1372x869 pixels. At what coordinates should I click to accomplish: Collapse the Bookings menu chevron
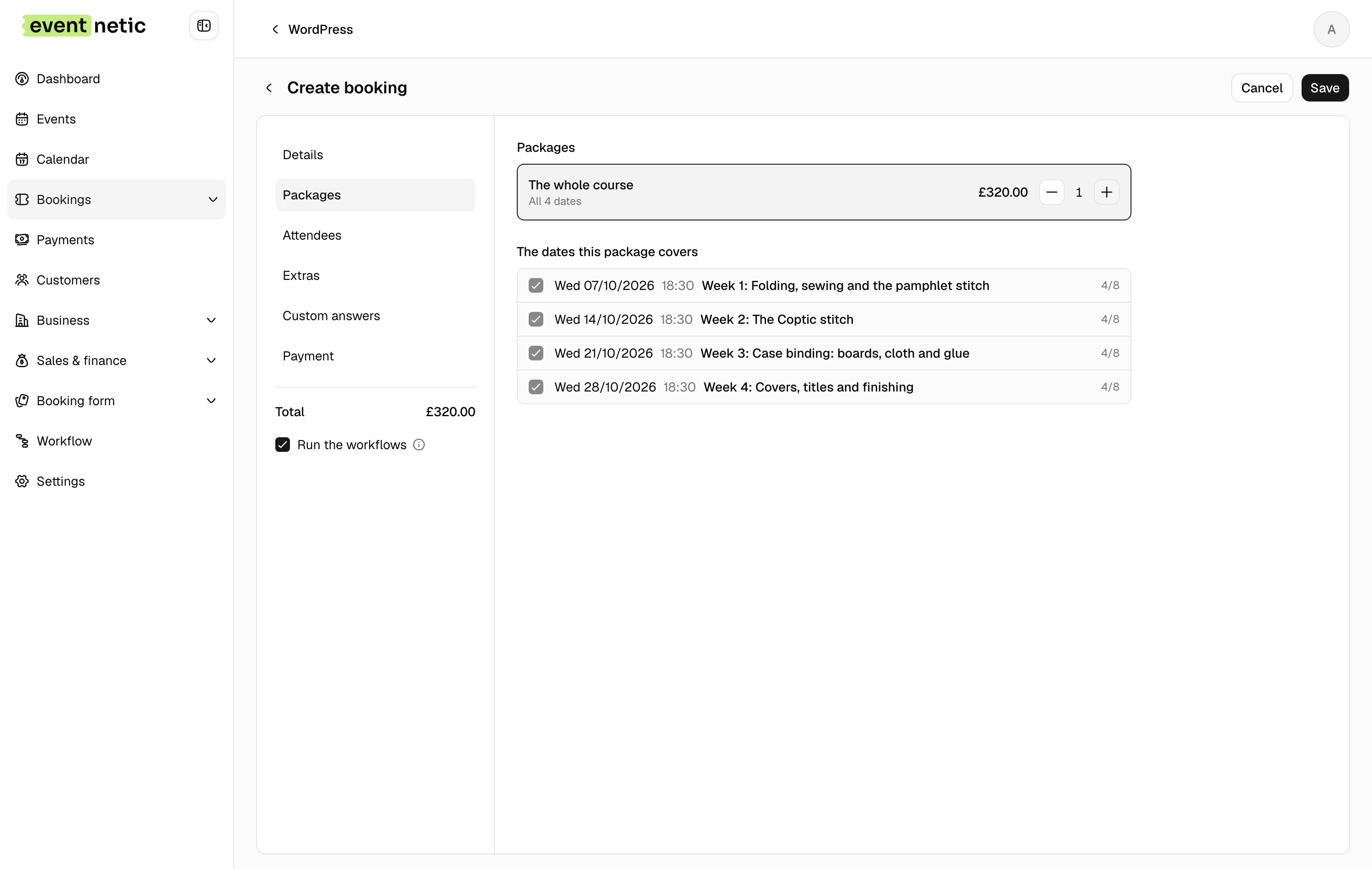coord(213,199)
